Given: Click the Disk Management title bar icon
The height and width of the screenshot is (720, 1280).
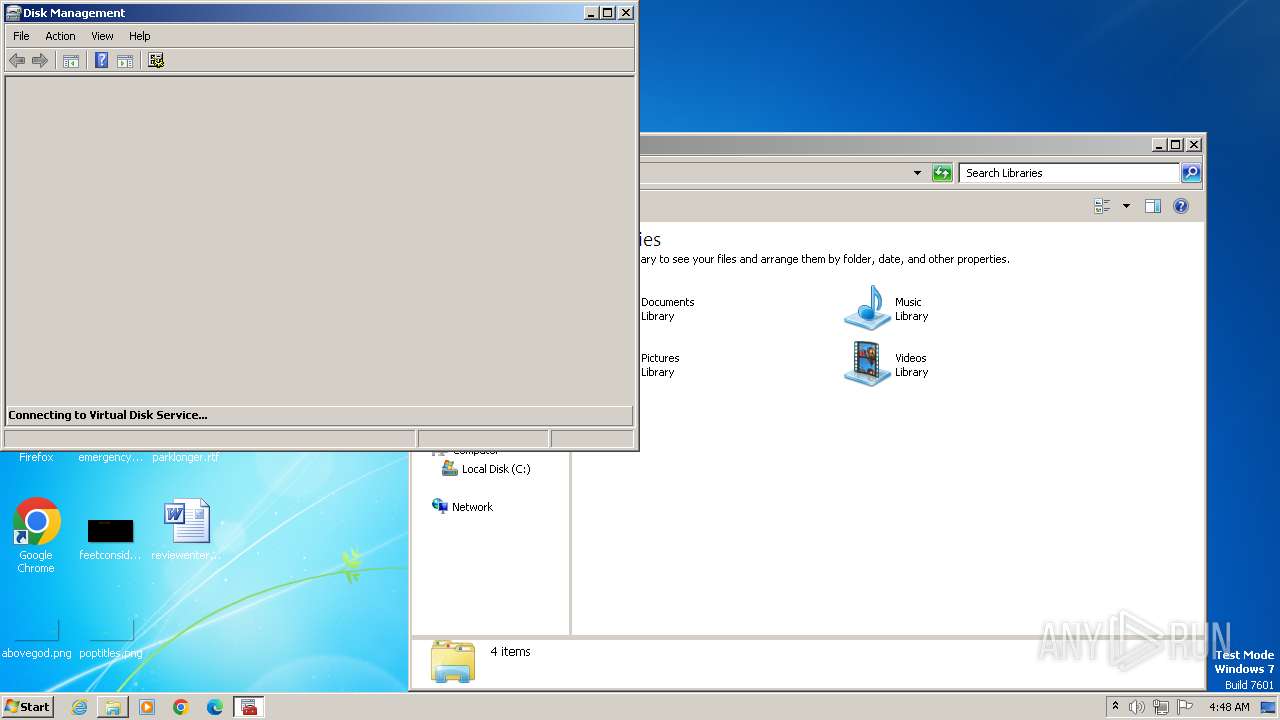Looking at the screenshot, I should tap(13, 13).
